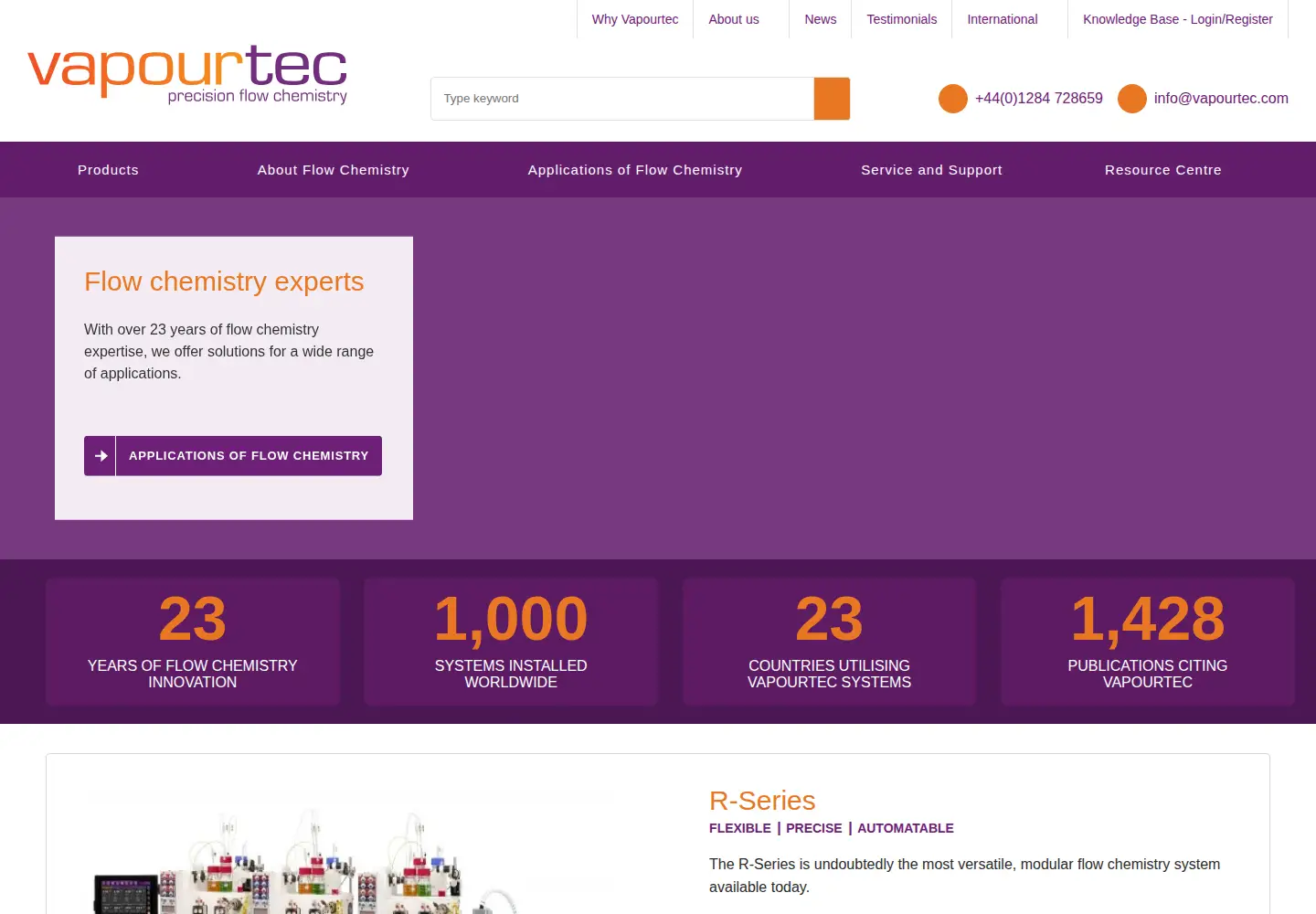Click the R-Series product image
The image size is (1316, 914).
tap(306, 859)
